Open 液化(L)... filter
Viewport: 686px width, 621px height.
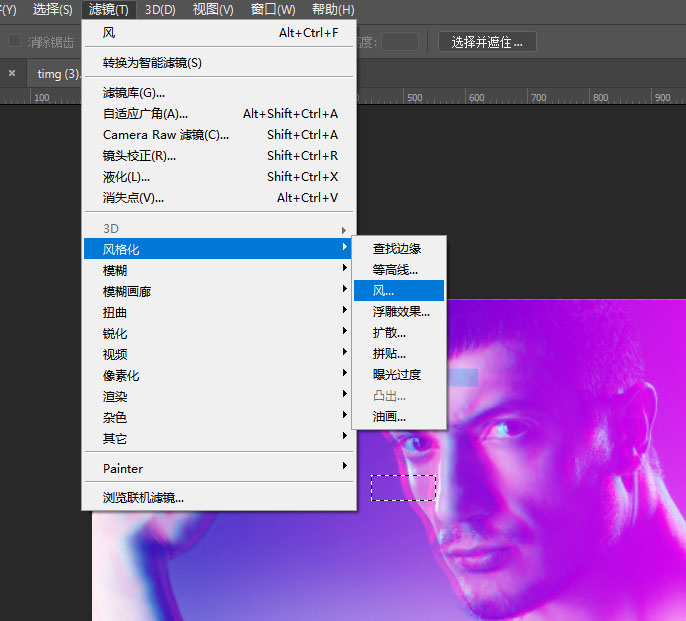(x=220, y=177)
